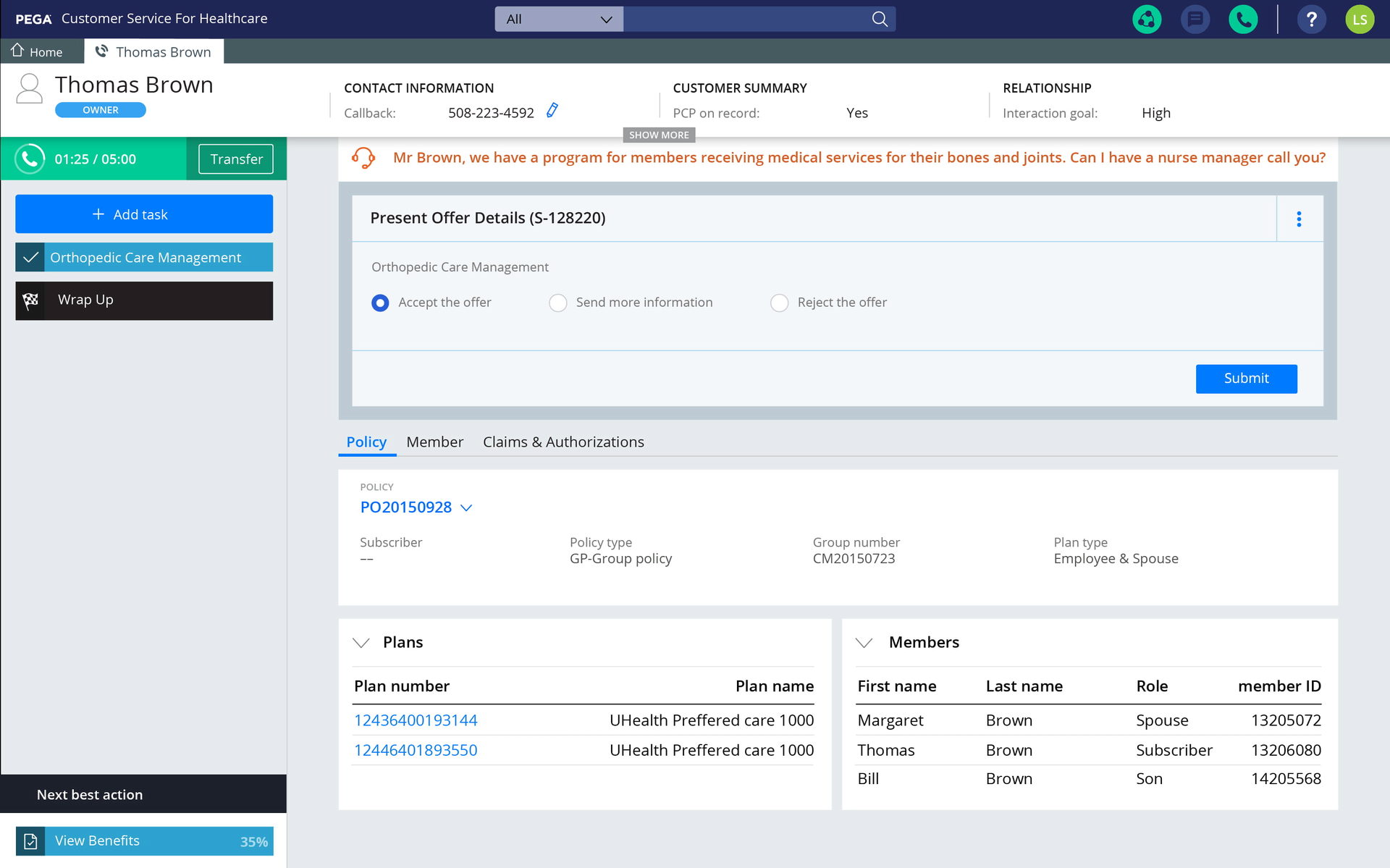Select 'Reject the offer' option

(779, 303)
